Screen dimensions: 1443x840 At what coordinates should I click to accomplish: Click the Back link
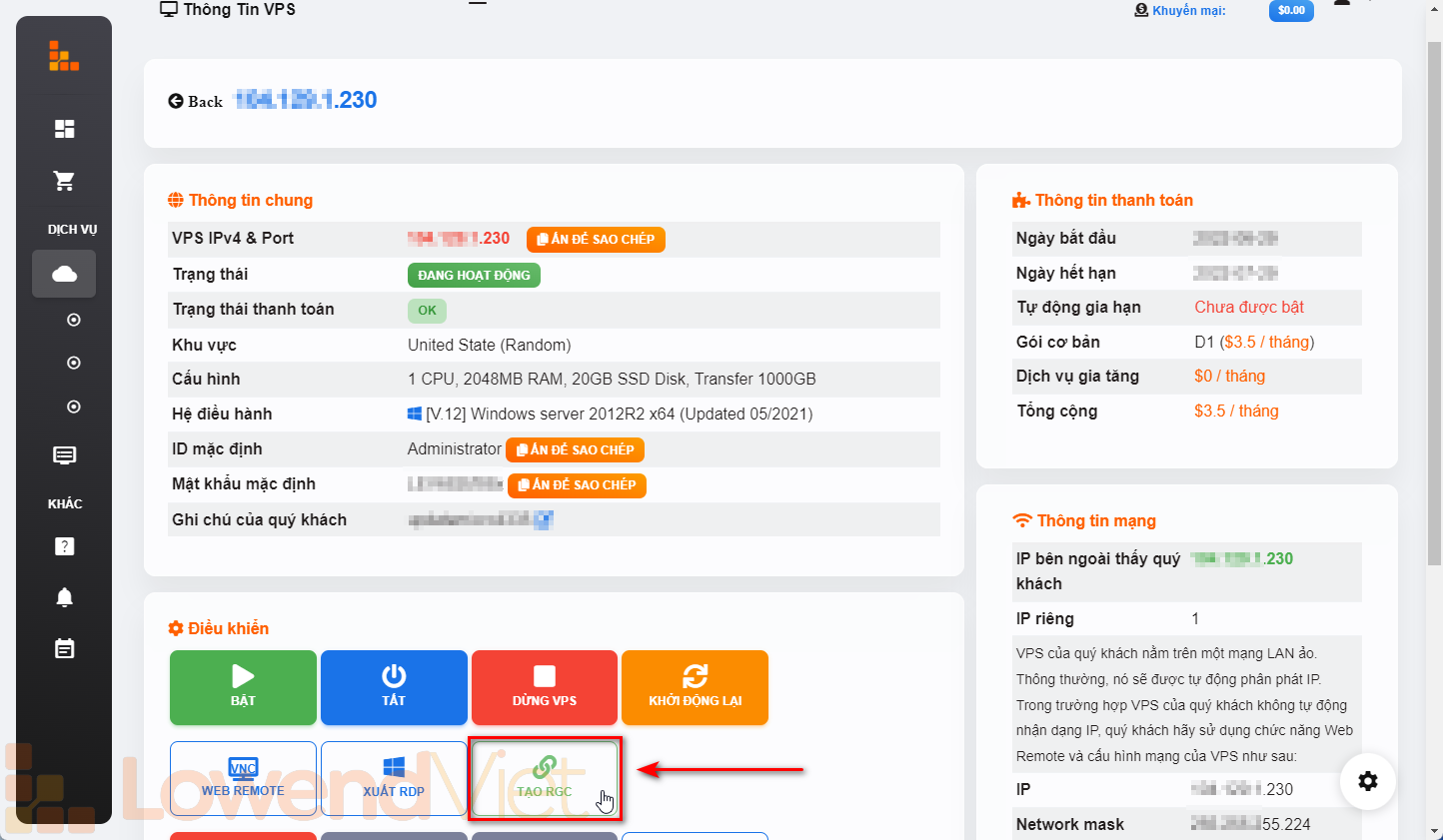tap(196, 101)
